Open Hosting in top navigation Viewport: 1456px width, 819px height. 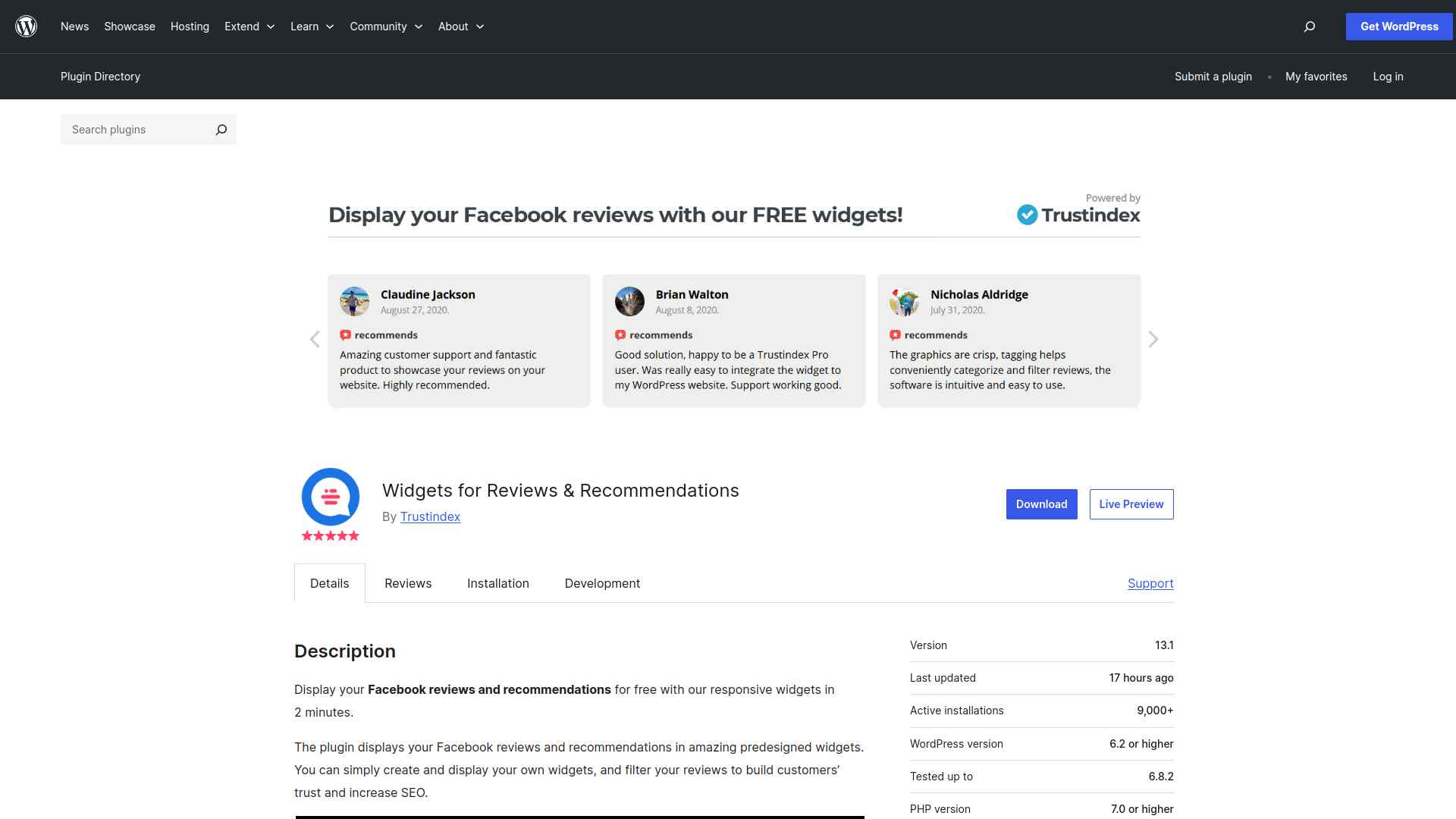tap(190, 27)
